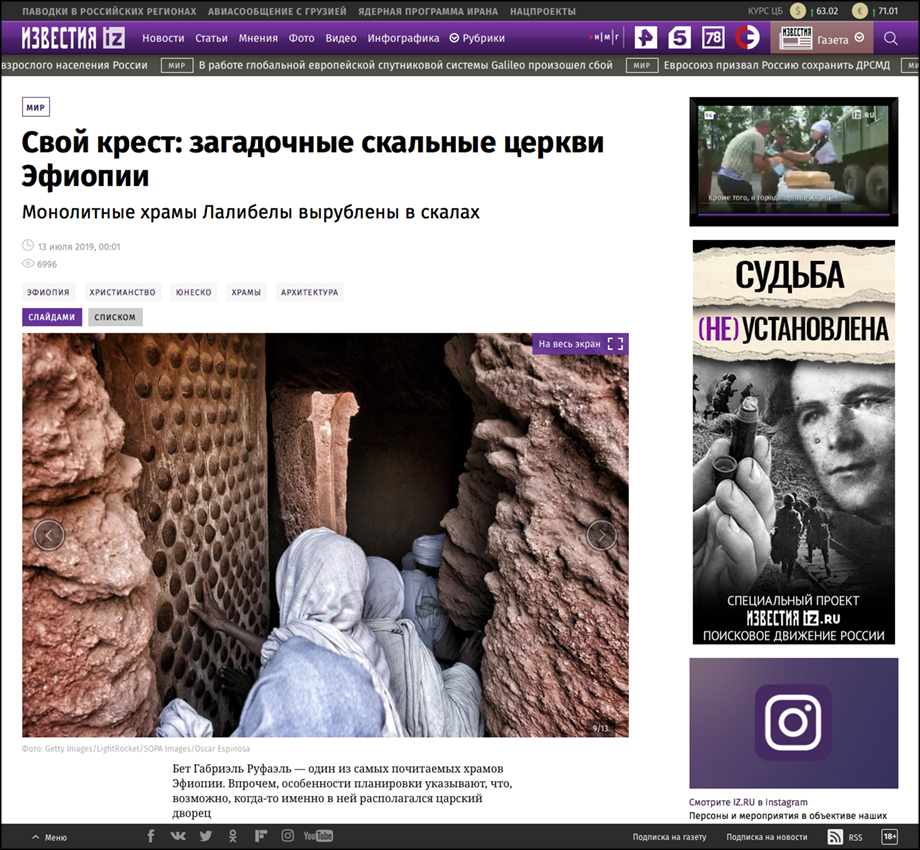Open the Эфиопия tag

tap(48, 292)
